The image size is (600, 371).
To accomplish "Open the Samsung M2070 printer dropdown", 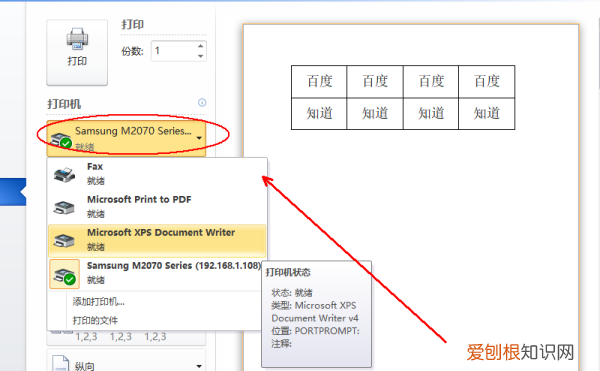I will (x=126, y=138).
